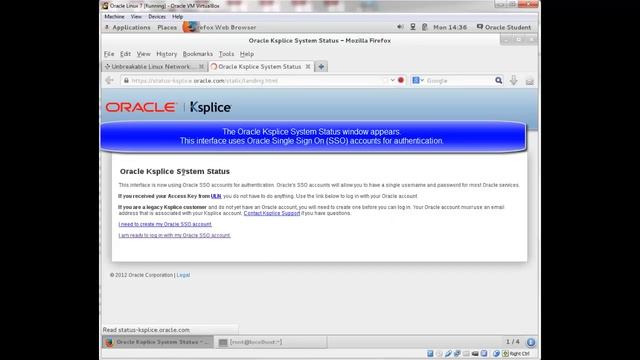The image size is (640, 360).
Task: Click Contact Ksplice Support link
Action: tap(272, 213)
